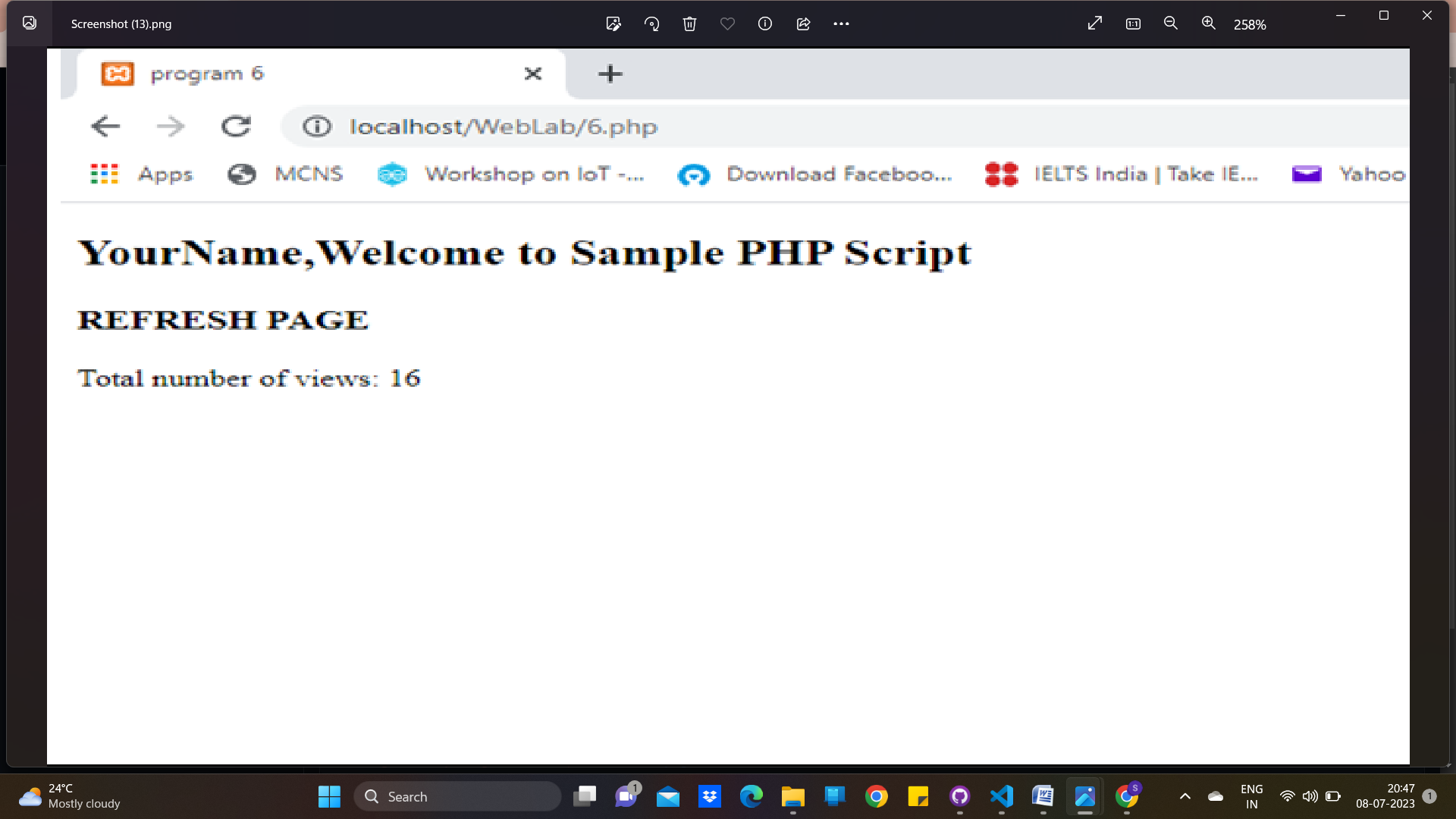Screen dimensions: 1456x819
Task: Show image info using the info icon
Action: pyautogui.click(x=764, y=24)
